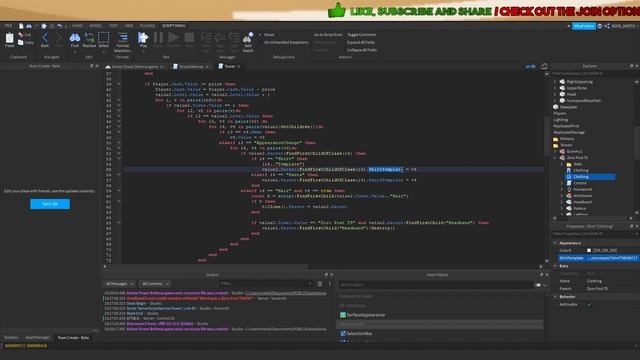This screenshot has height=360, width=640.
Task: Toggle the Archivable checkbox
Action: point(589,304)
